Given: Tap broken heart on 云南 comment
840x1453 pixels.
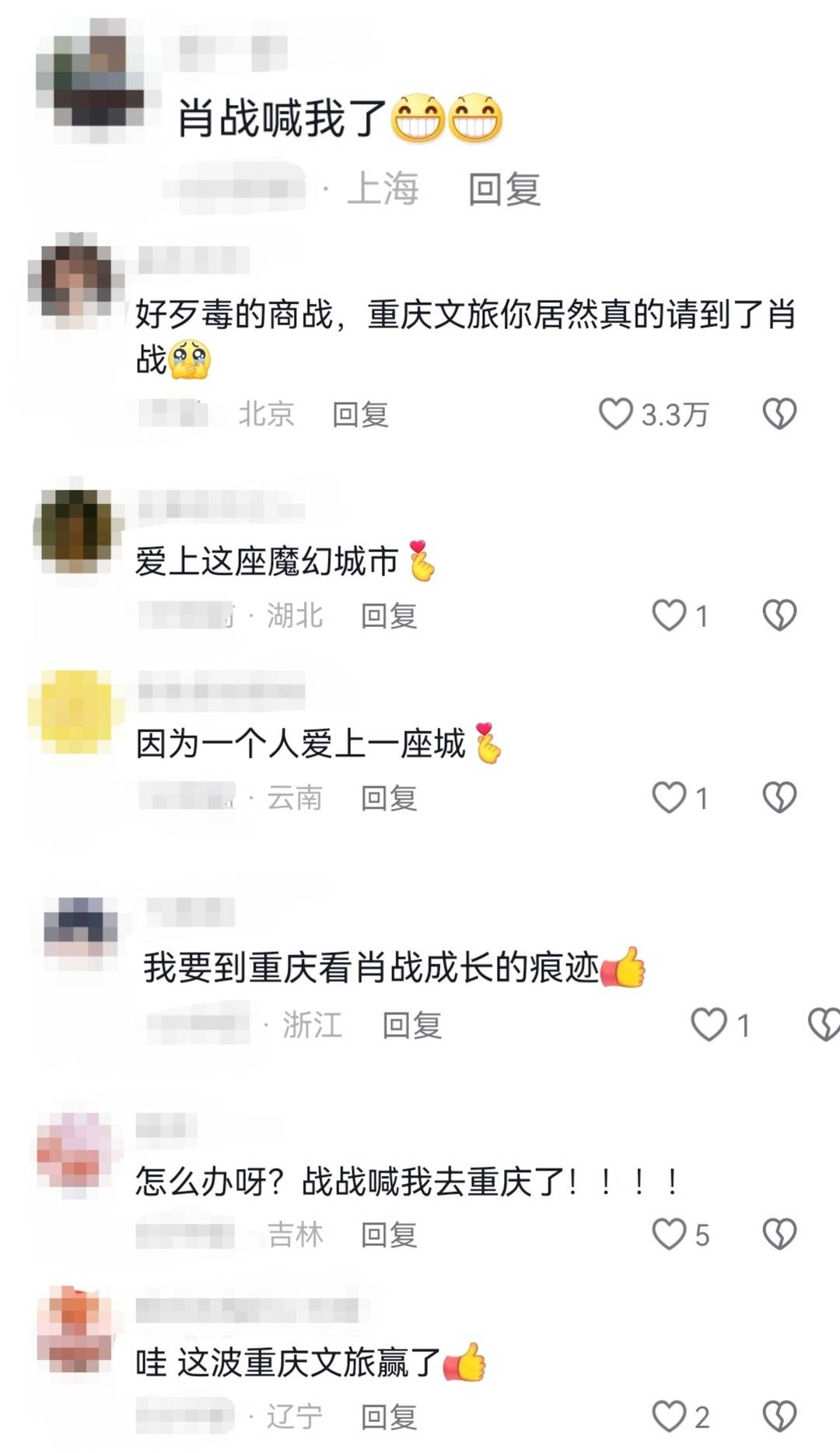Looking at the screenshot, I should click(x=779, y=797).
